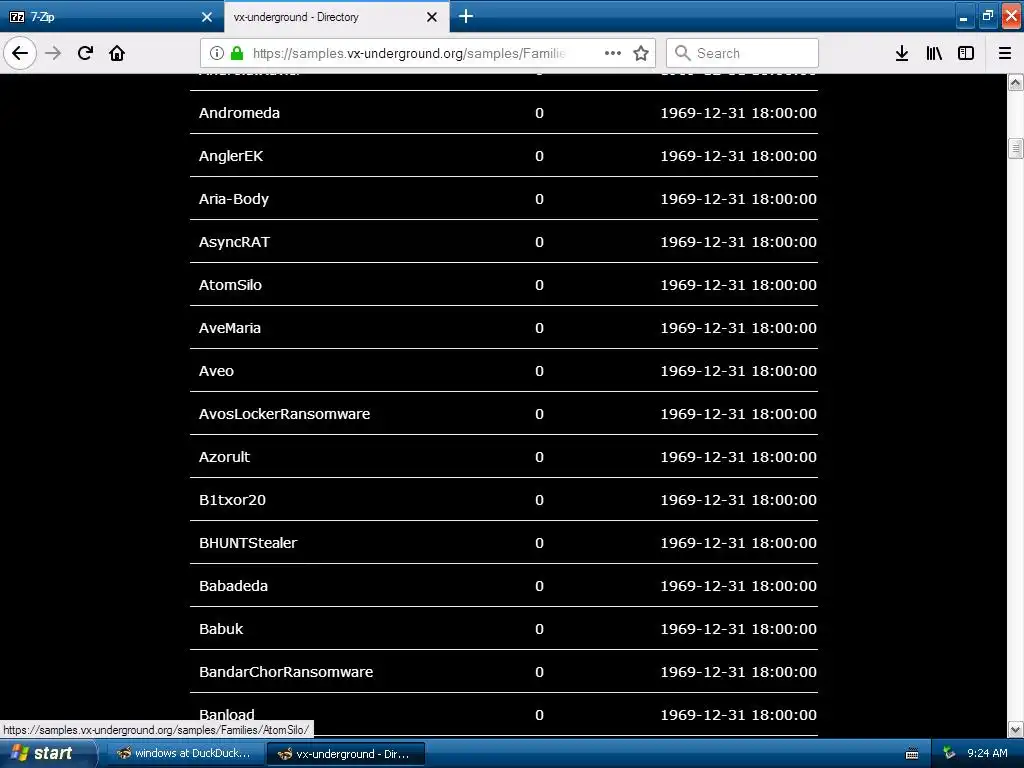Reload the current page
Image resolution: width=1024 pixels, height=768 pixels.
[85, 53]
